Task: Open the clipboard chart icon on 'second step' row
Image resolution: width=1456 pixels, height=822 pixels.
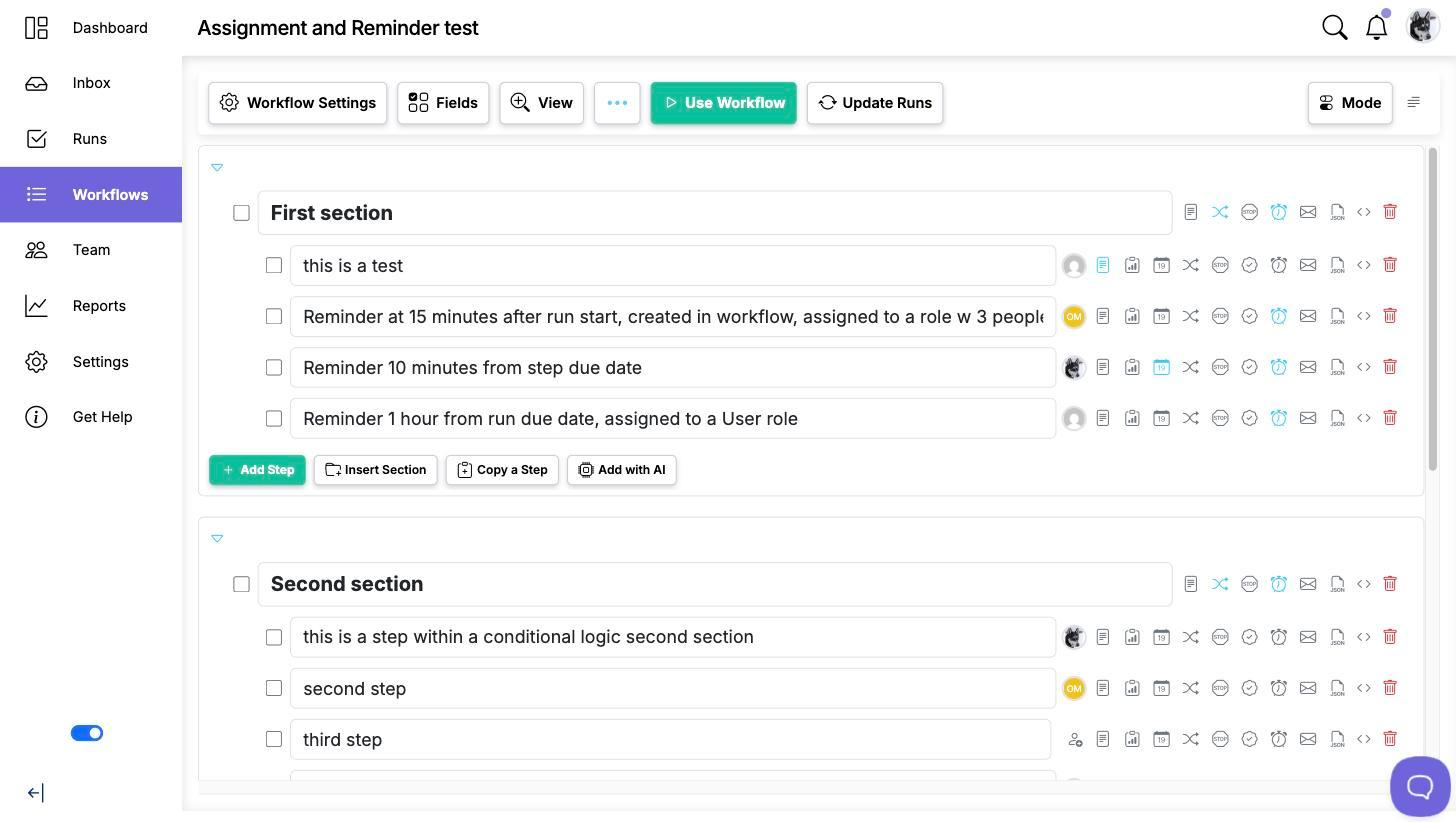Action: click(1132, 688)
